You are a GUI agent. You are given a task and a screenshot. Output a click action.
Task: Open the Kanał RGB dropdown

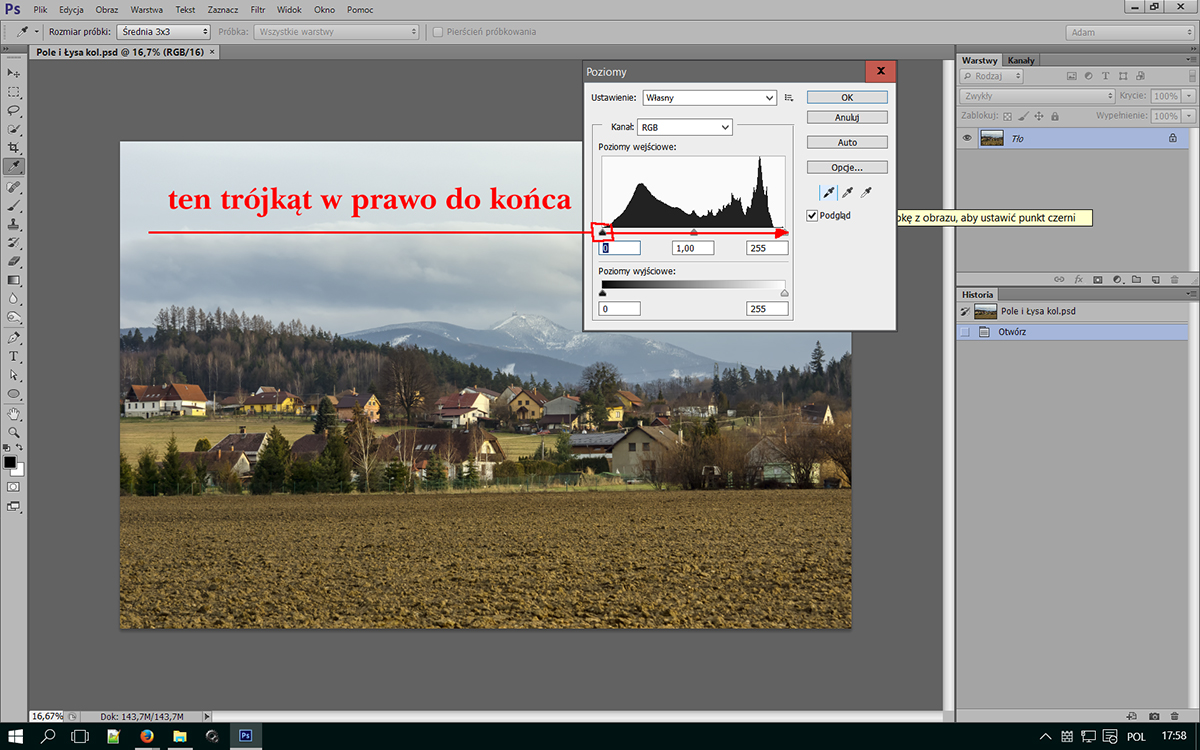tap(684, 128)
